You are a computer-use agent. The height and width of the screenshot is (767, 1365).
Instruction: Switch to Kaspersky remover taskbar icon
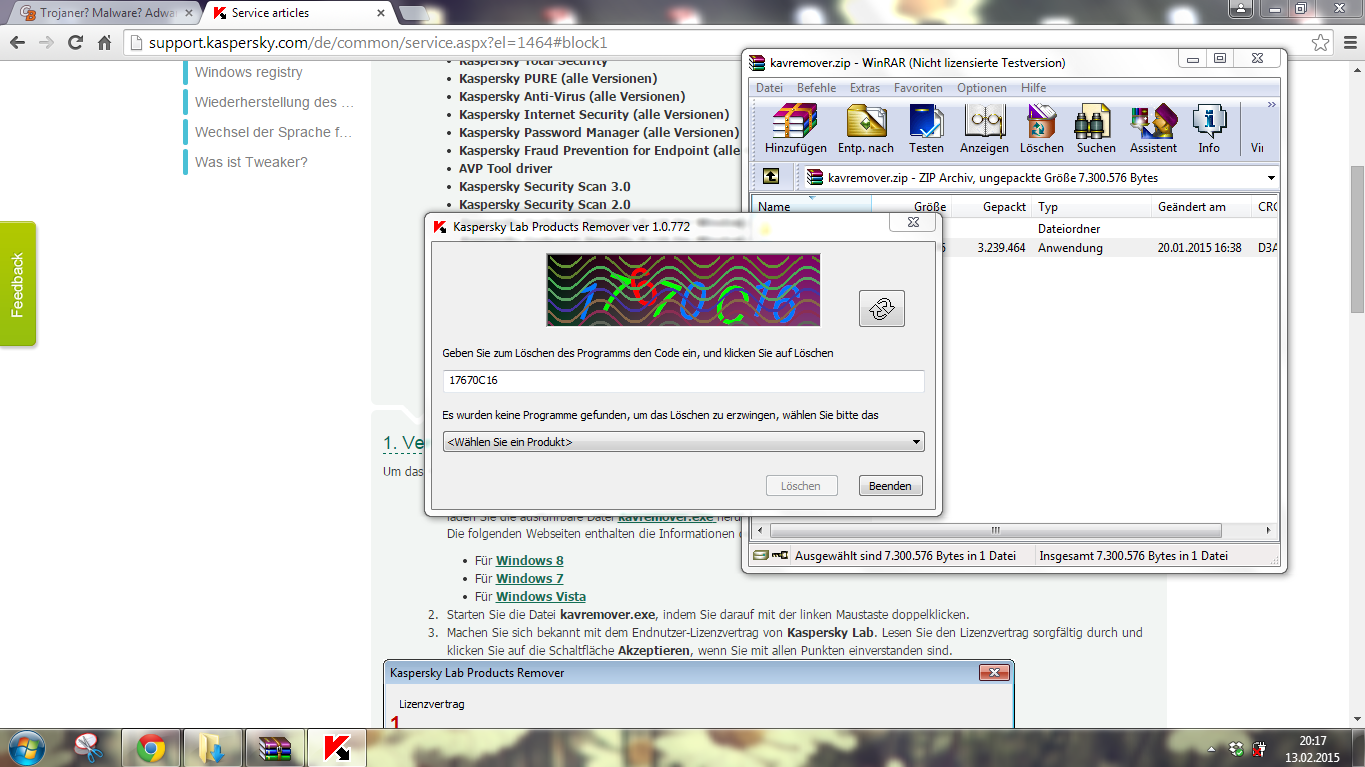336,748
